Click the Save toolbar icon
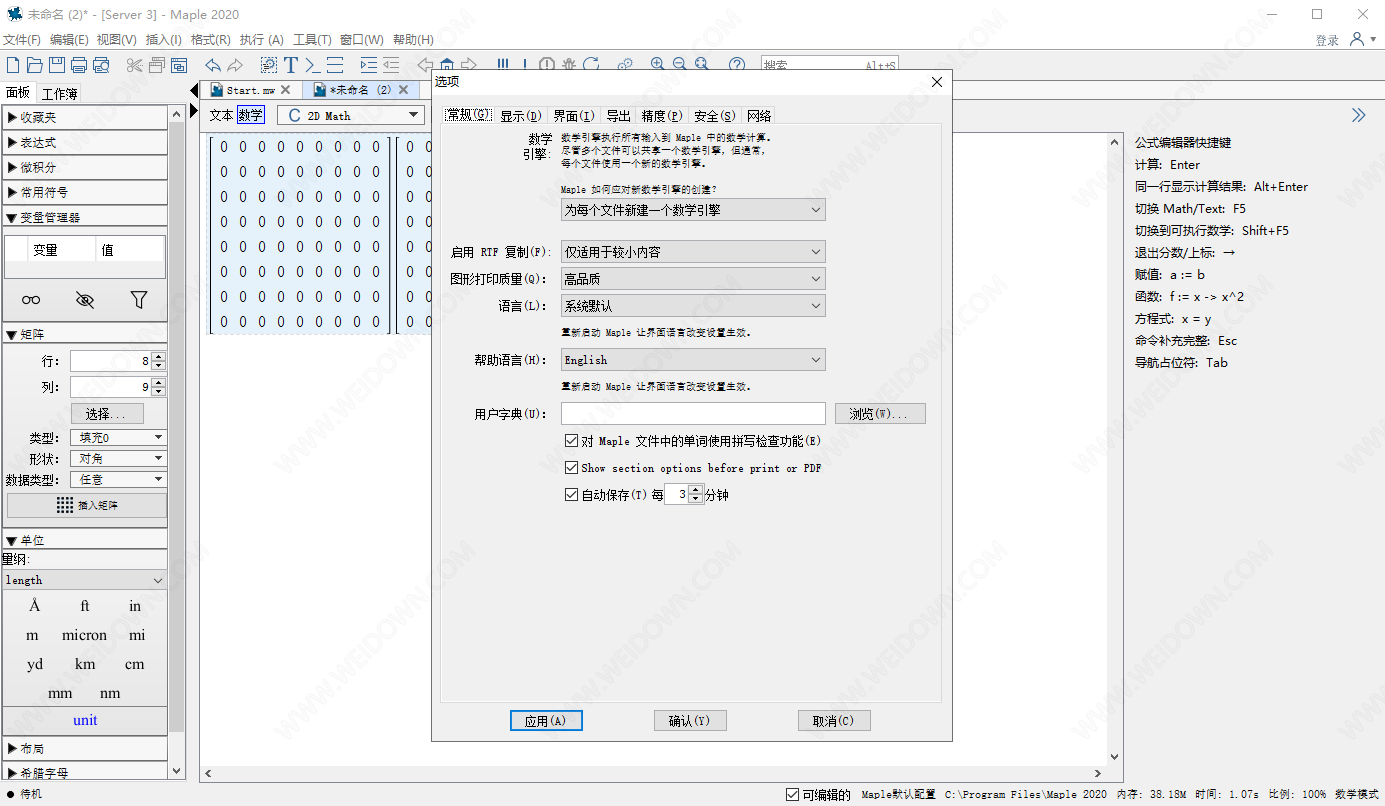Screen dimensions: 1385x806 [x=57, y=65]
